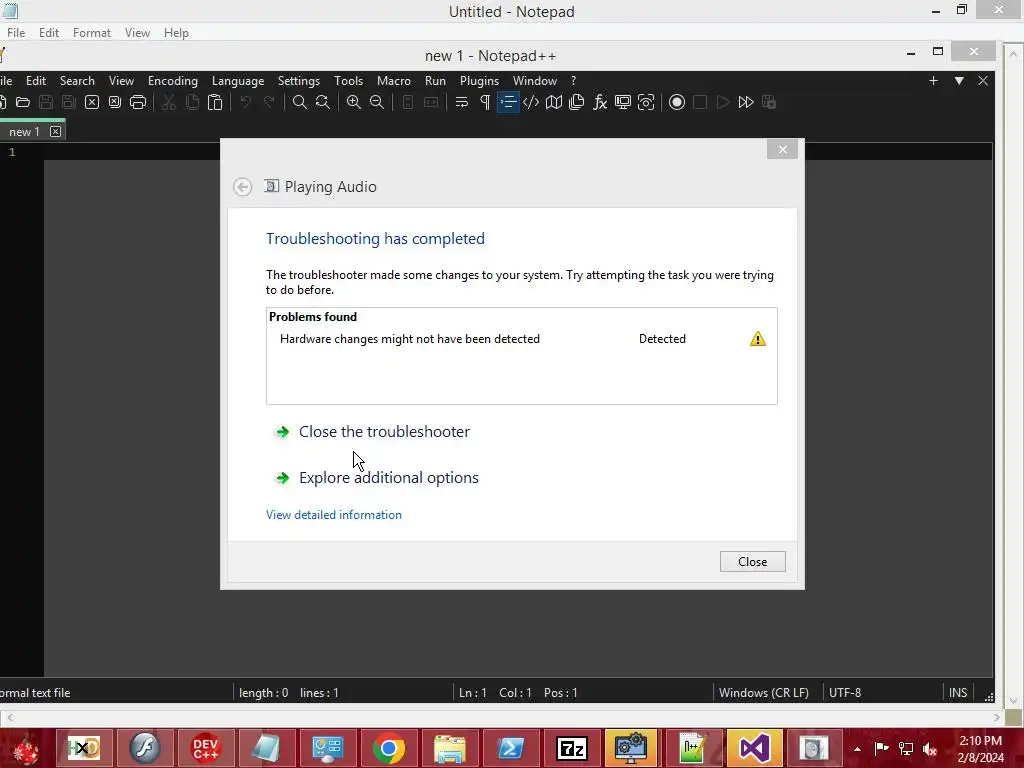Open the Notepad++ Edit menu
The width and height of the screenshot is (1024, 768).
[36, 80]
